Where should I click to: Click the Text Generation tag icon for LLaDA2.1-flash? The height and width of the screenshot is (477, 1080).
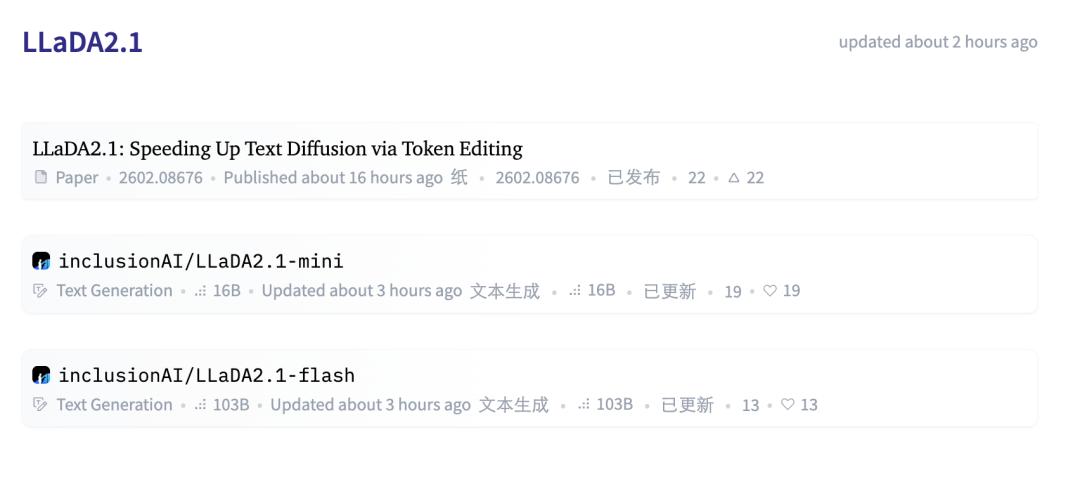click(x=41, y=405)
